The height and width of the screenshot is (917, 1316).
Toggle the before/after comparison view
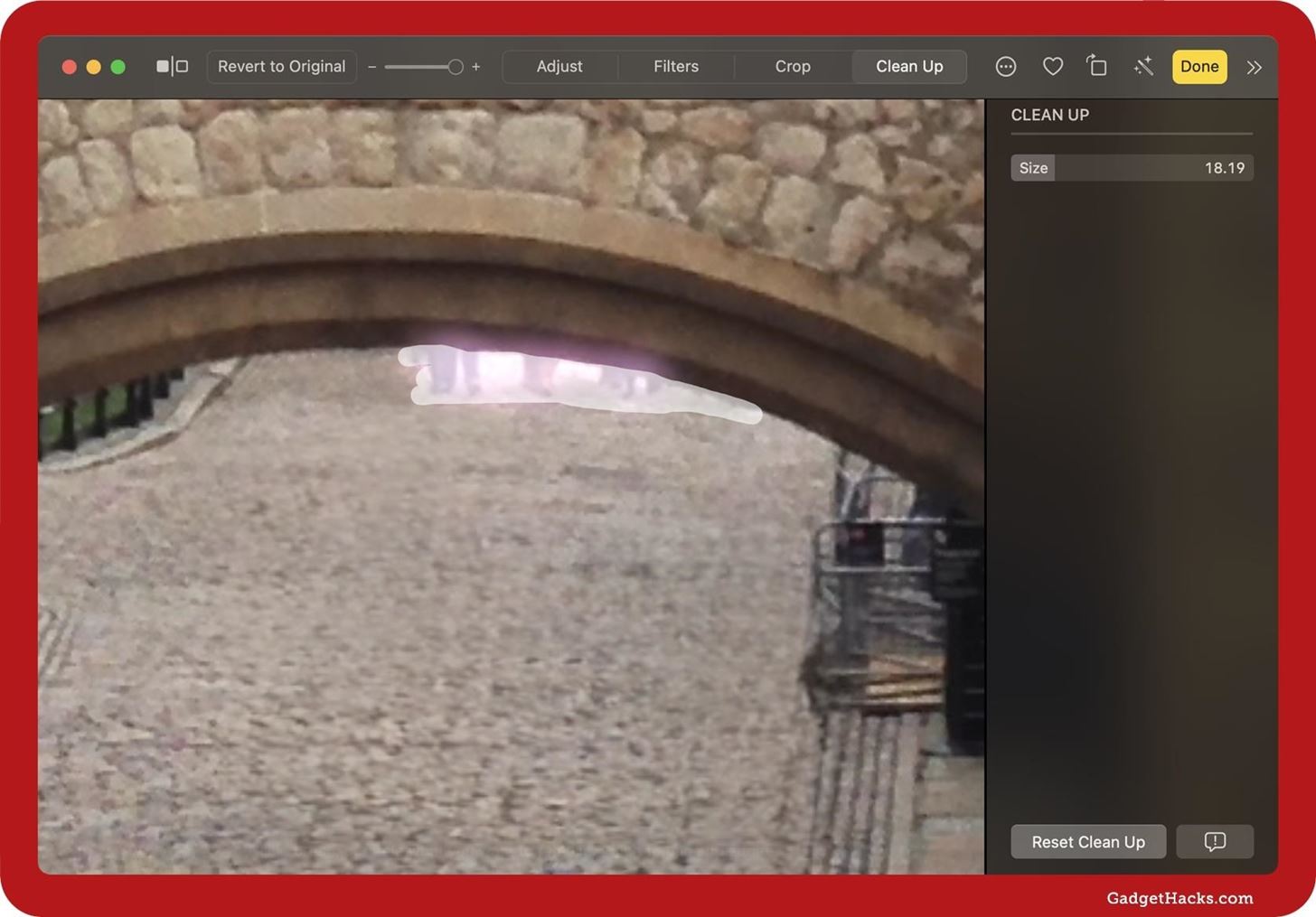[x=170, y=66]
